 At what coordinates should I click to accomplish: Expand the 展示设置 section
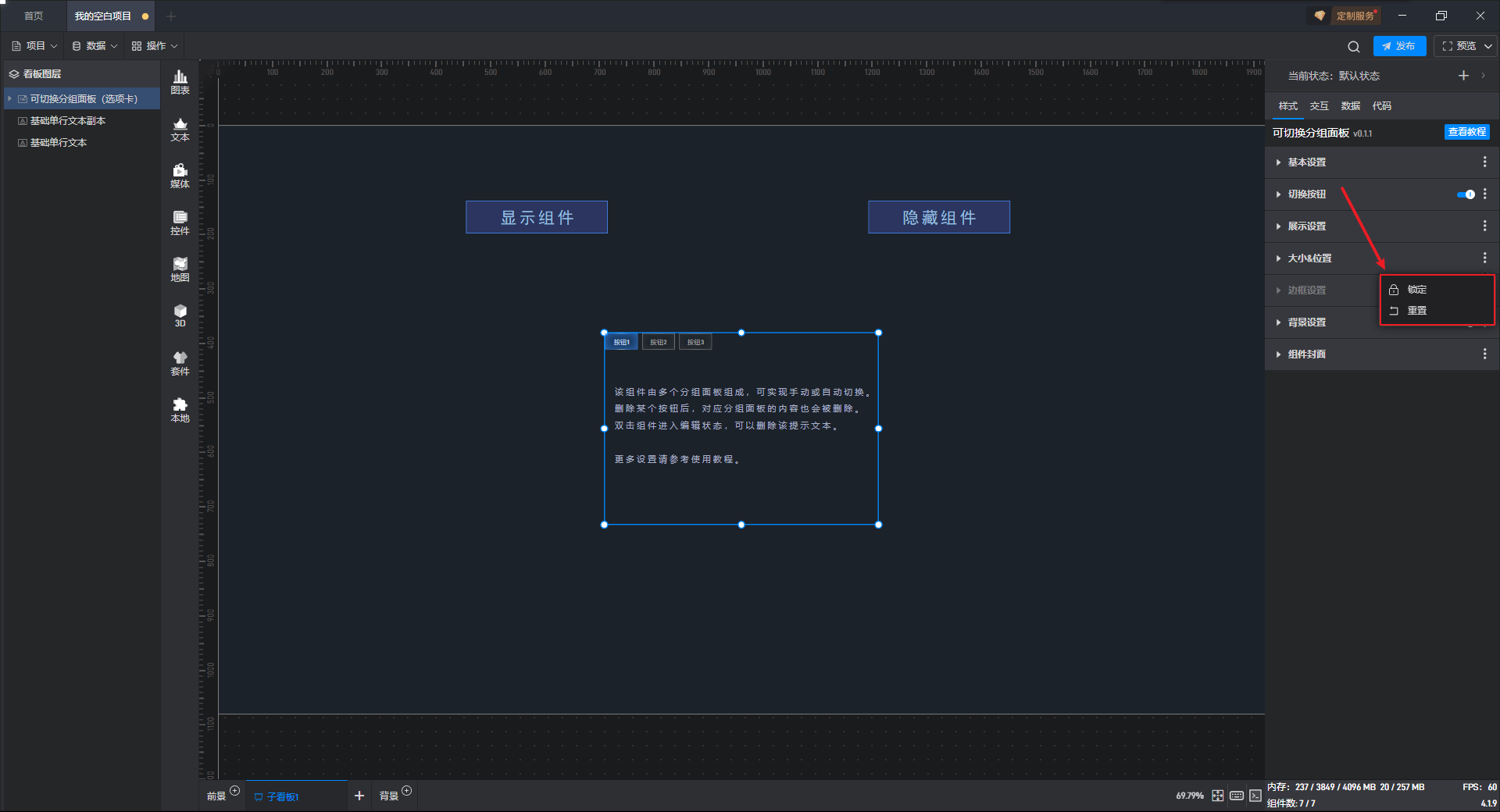click(1278, 226)
